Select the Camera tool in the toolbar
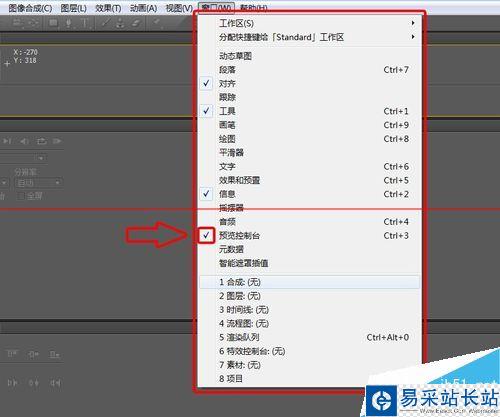Image resolution: width=500 pixels, height=417 pixels. click(18, 23)
